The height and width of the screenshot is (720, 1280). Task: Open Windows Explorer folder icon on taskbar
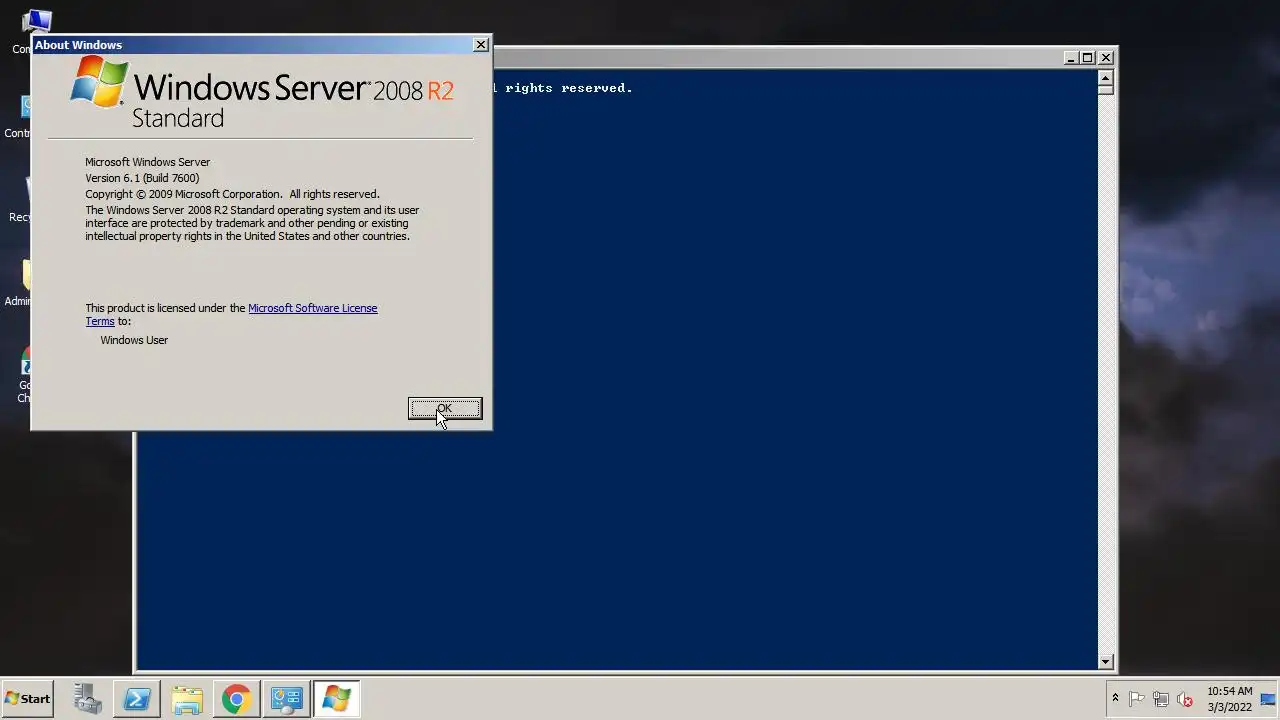[187, 699]
